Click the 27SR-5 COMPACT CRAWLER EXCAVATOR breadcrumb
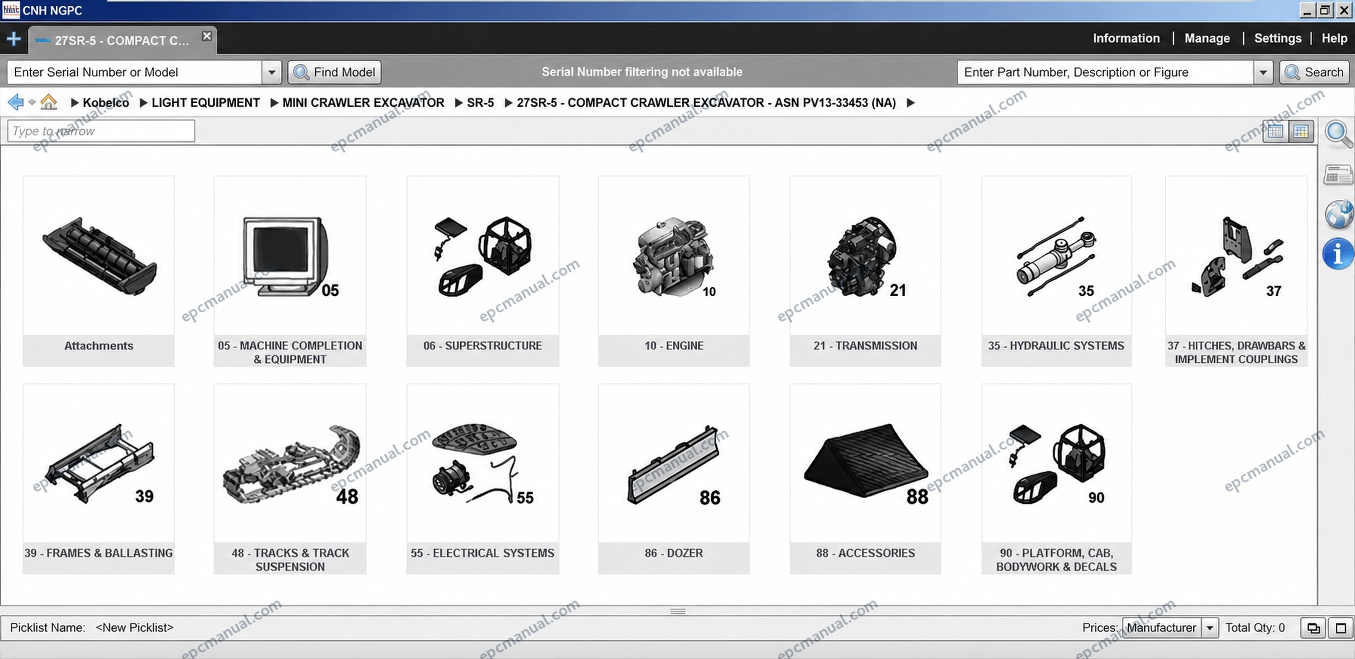This screenshot has height=659, width=1355. (x=706, y=102)
